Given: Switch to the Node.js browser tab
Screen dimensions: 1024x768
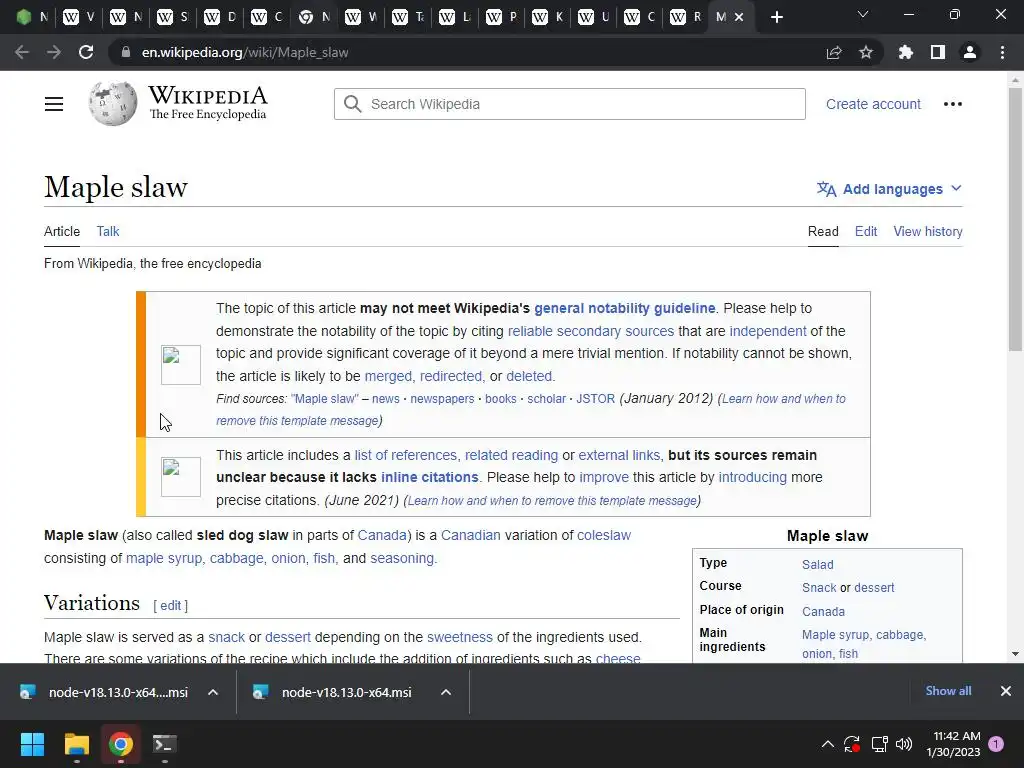Looking at the screenshot, I should coord(33,17).
